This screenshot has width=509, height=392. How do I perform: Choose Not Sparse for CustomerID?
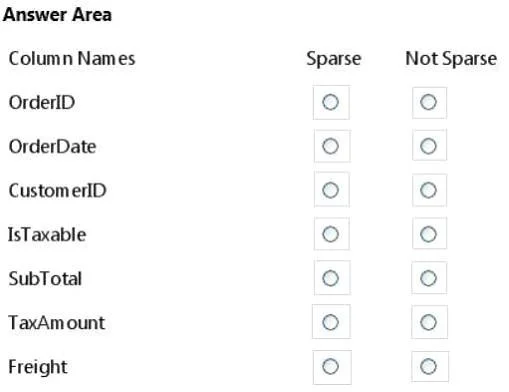pos(428,190)
